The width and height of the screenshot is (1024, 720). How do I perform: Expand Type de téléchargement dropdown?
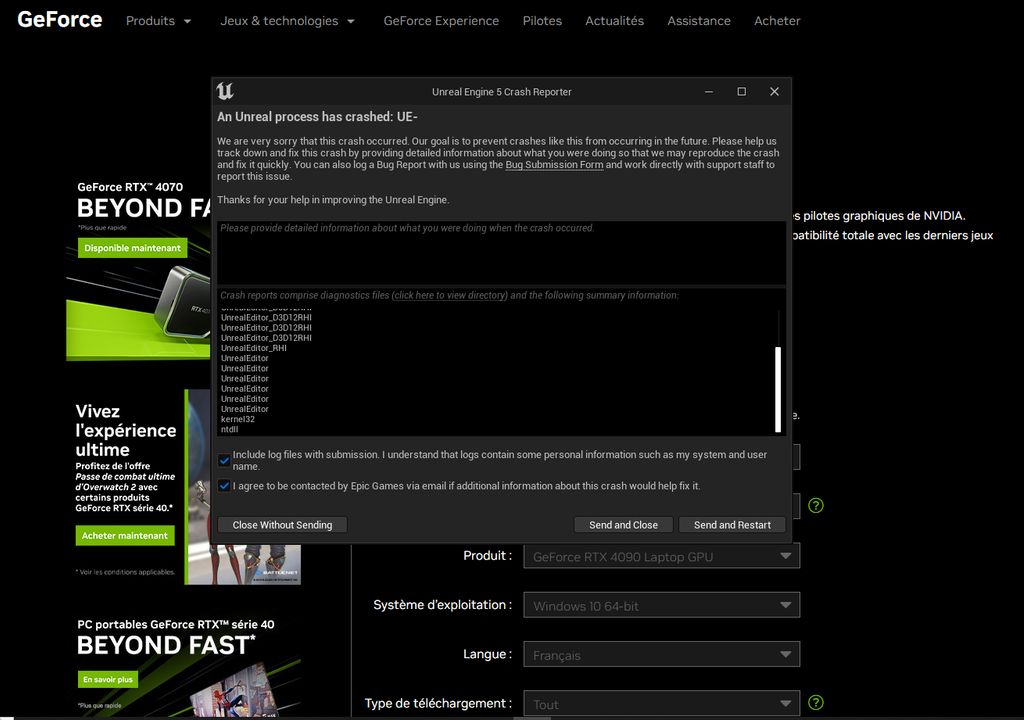pyautogui.click(x=662, y=704)
